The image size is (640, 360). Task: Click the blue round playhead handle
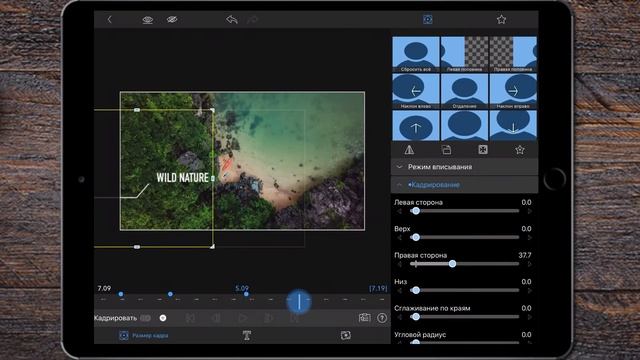[299, 302]
